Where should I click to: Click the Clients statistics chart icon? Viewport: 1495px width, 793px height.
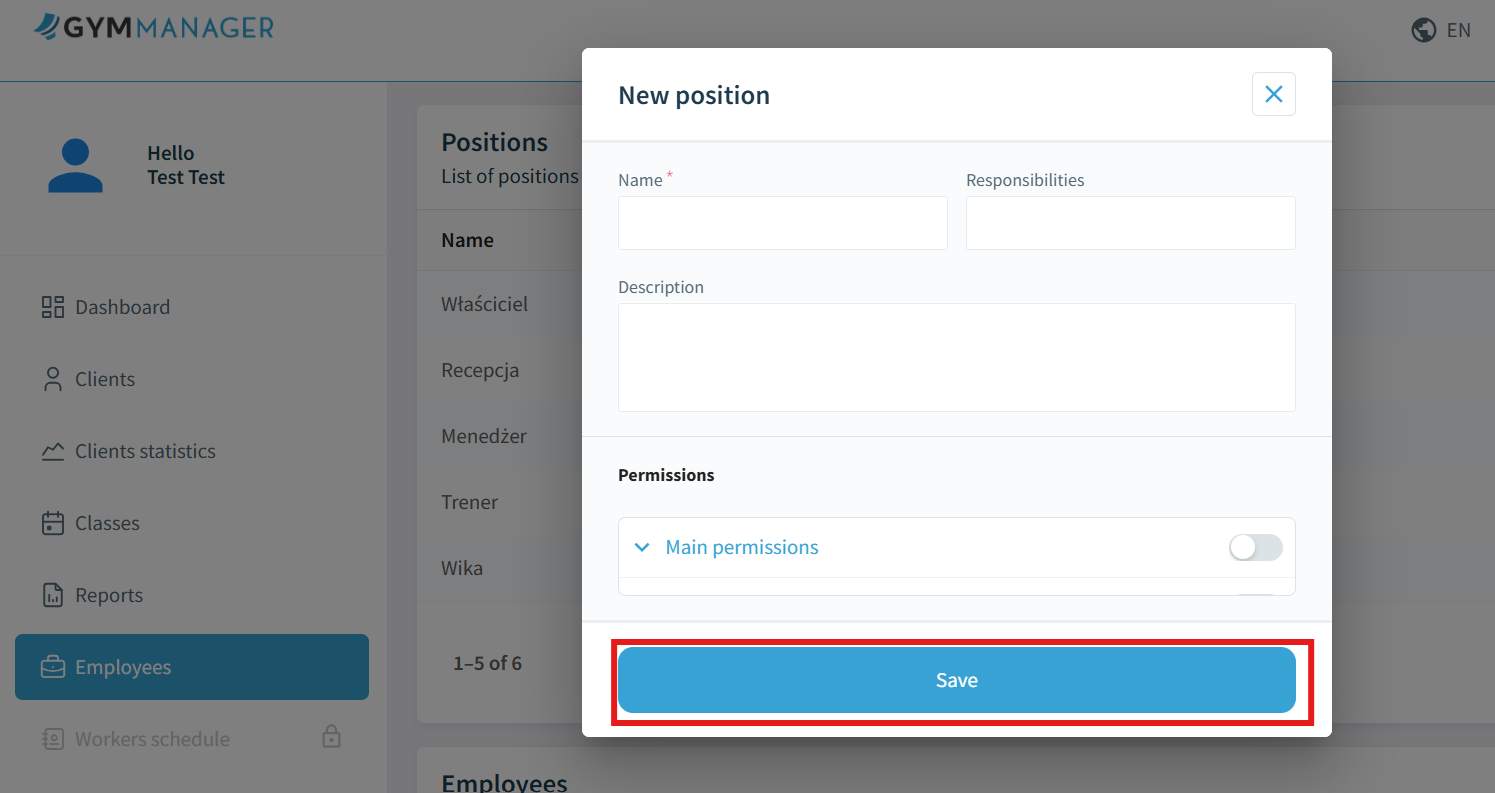point(52,451)
